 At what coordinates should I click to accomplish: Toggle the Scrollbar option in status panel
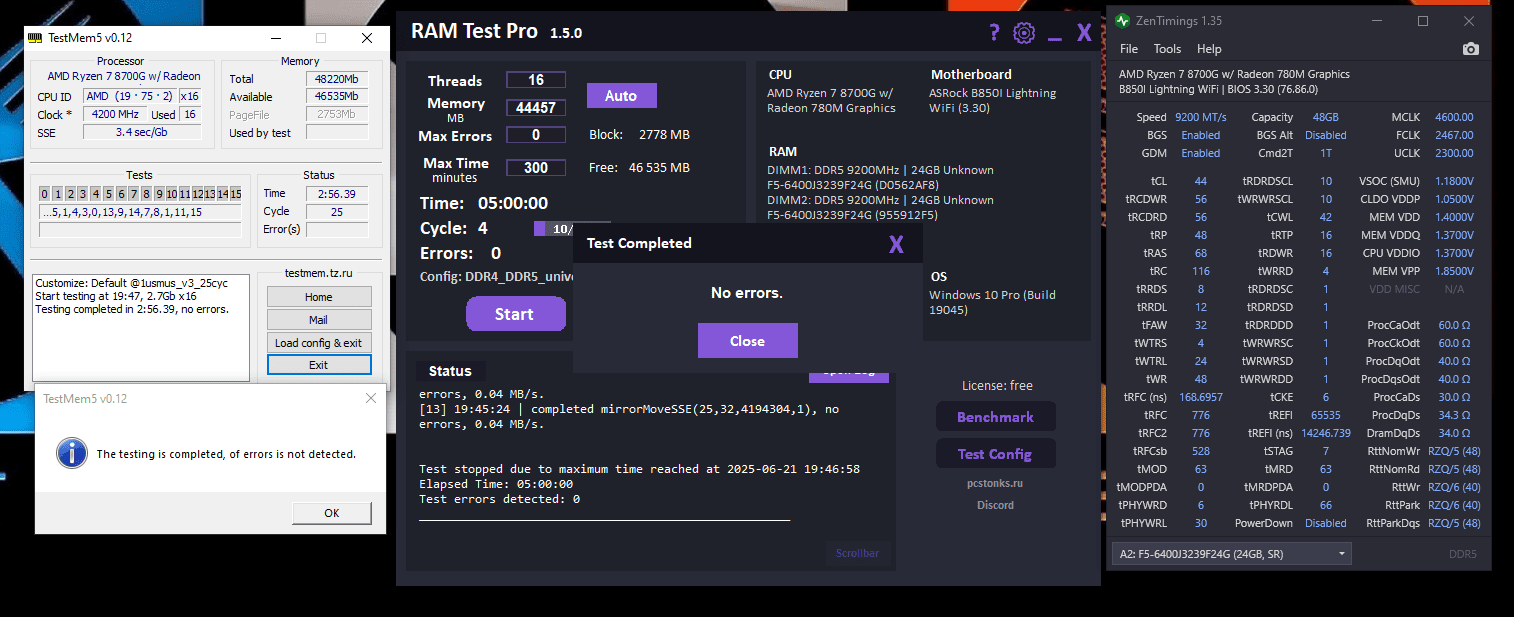(x=857, y=553)
